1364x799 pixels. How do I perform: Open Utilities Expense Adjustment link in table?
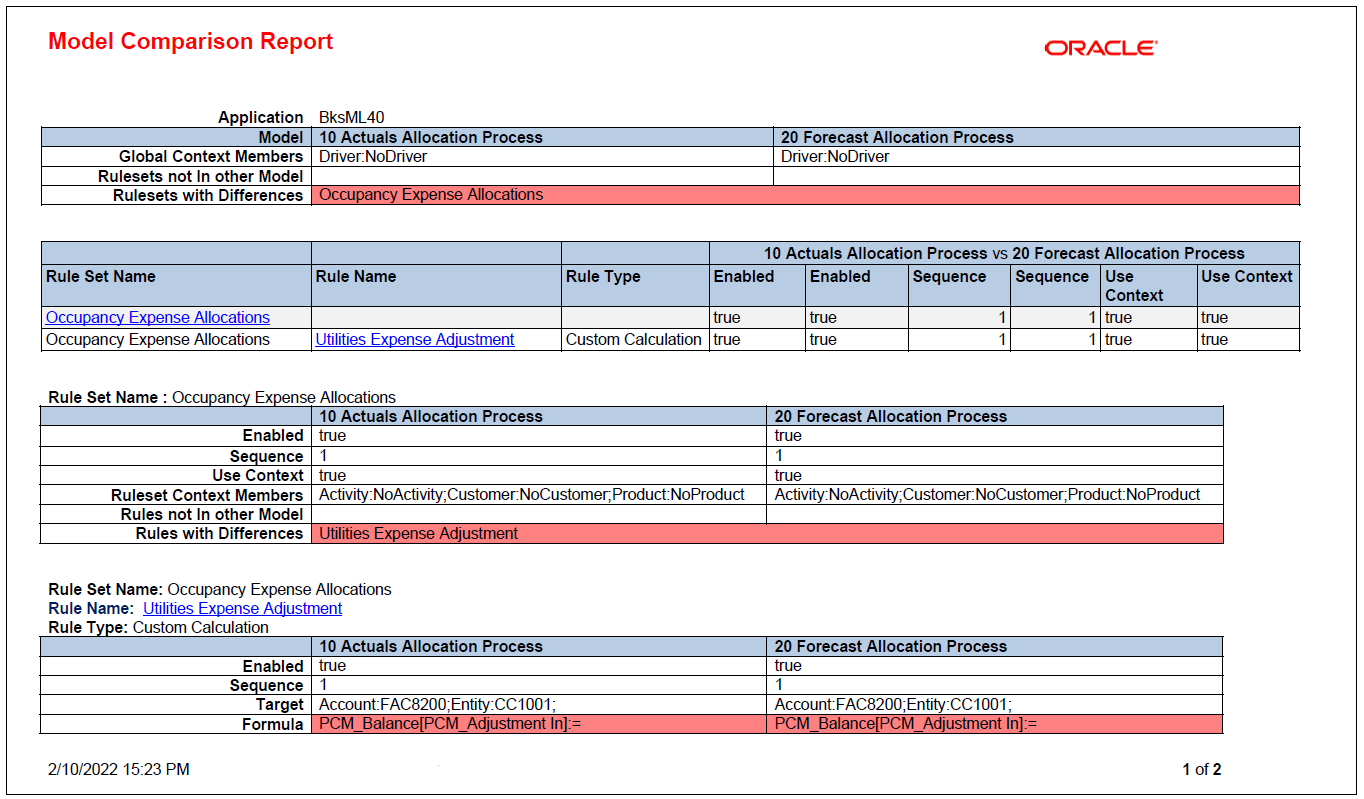(x=415, y=339)
